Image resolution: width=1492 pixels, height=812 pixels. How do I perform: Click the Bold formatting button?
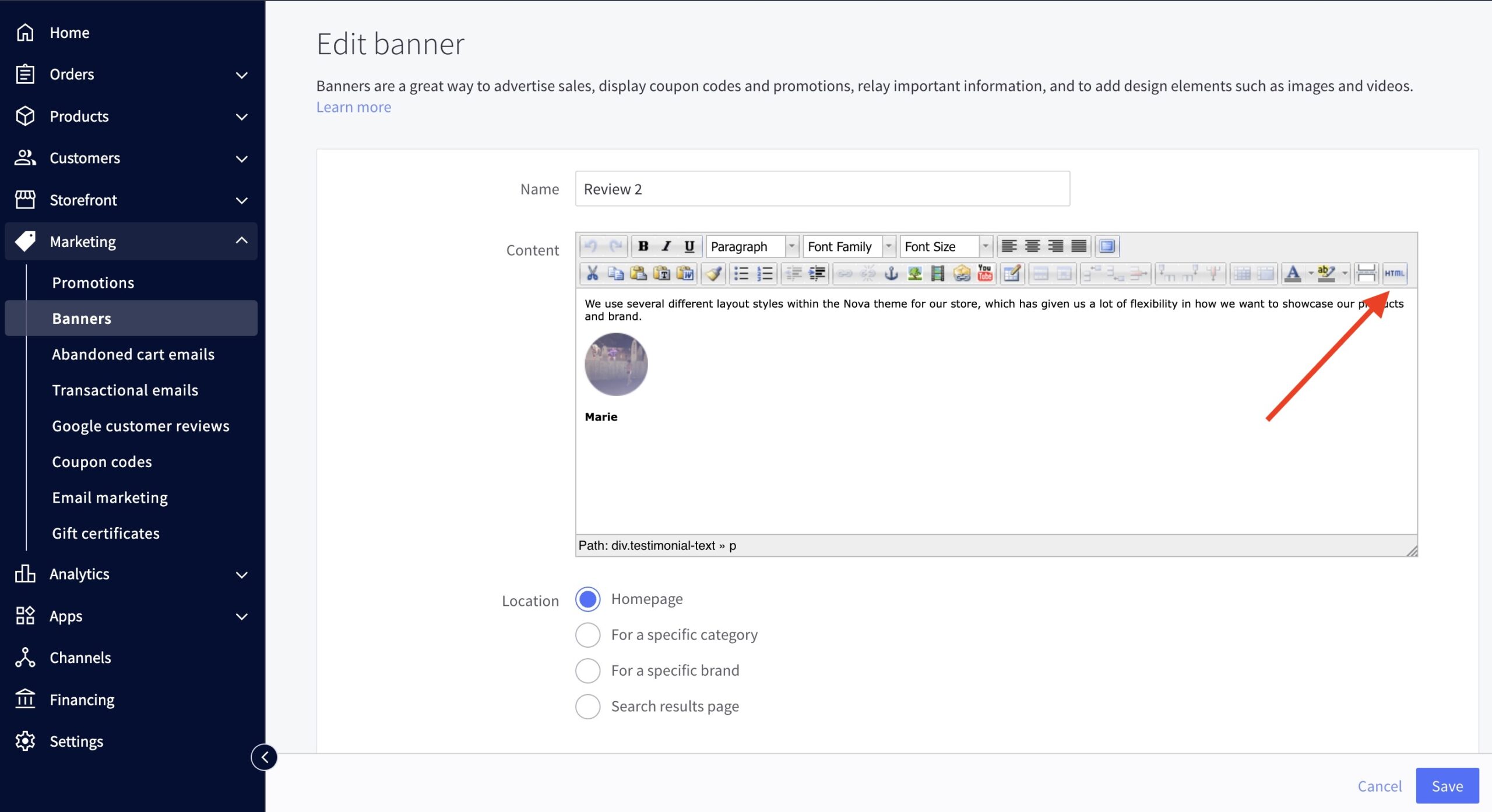tap(643, 246)
